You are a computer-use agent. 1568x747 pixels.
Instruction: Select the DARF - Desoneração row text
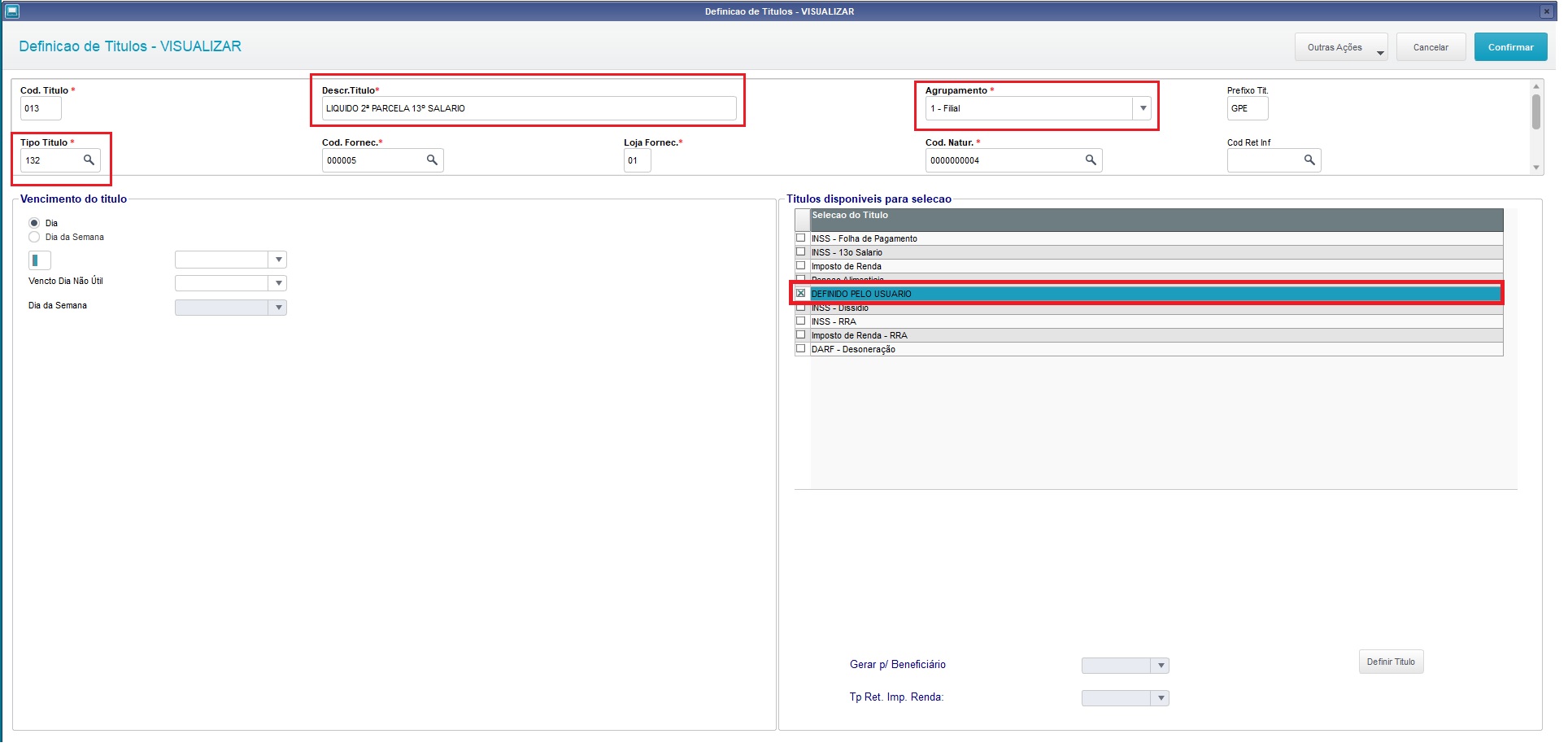coord(853,349)
